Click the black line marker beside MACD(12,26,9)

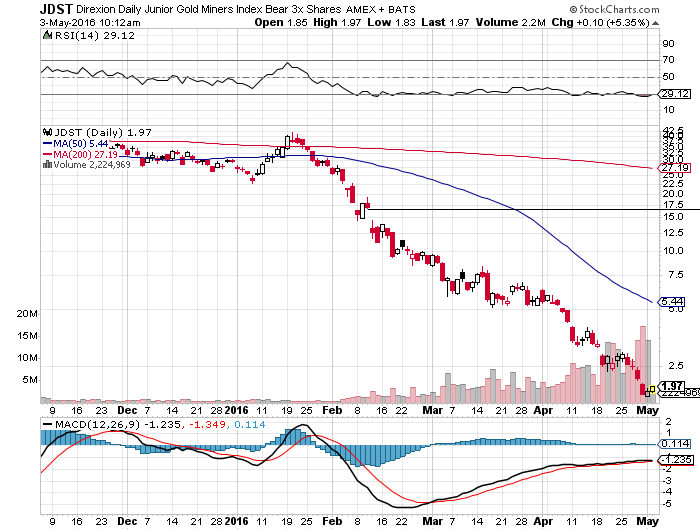pyautogui.click(x=47, y=424)
